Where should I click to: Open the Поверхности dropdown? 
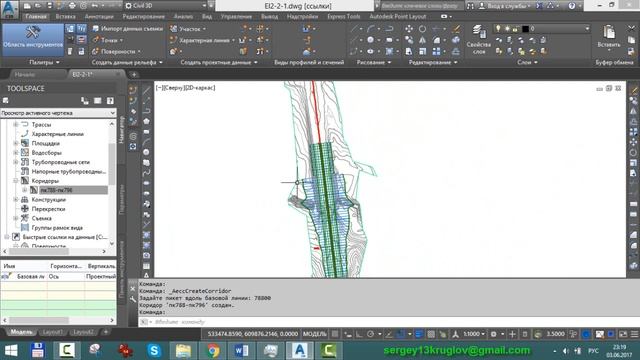point(117,51)
